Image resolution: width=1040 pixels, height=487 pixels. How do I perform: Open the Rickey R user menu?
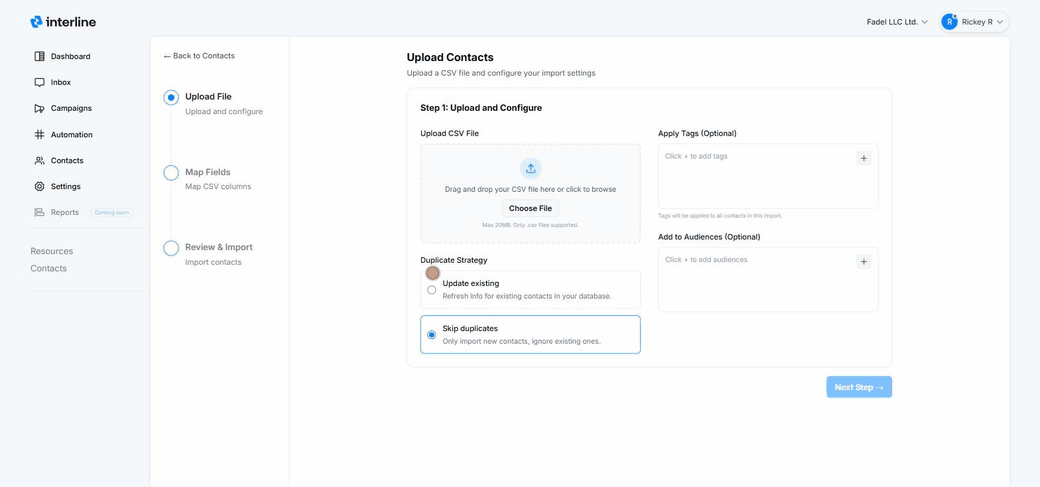pyautogui.click(x=974, y=22)
